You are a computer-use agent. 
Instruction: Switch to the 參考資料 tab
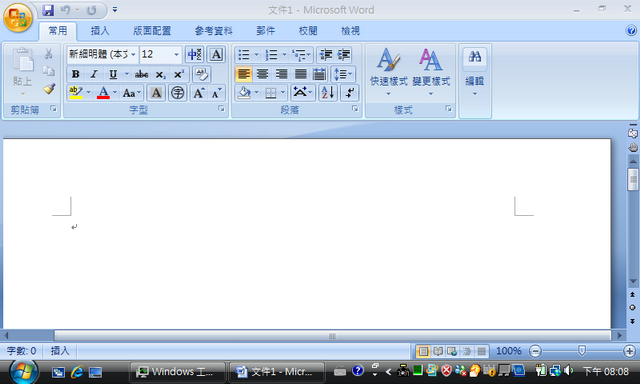tap(213, 31)
